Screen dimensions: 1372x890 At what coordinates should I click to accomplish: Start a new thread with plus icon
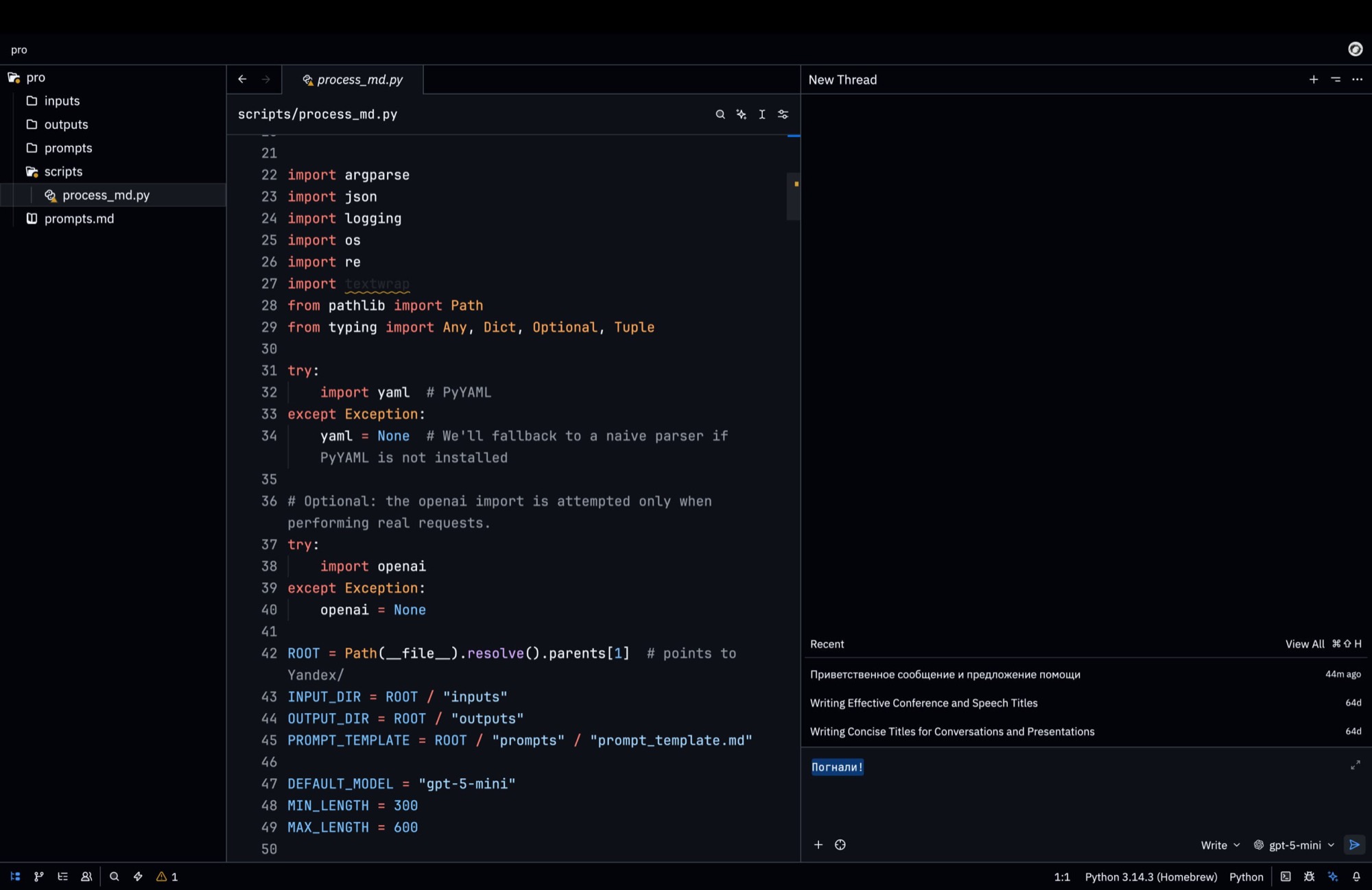click(1314, 80)
